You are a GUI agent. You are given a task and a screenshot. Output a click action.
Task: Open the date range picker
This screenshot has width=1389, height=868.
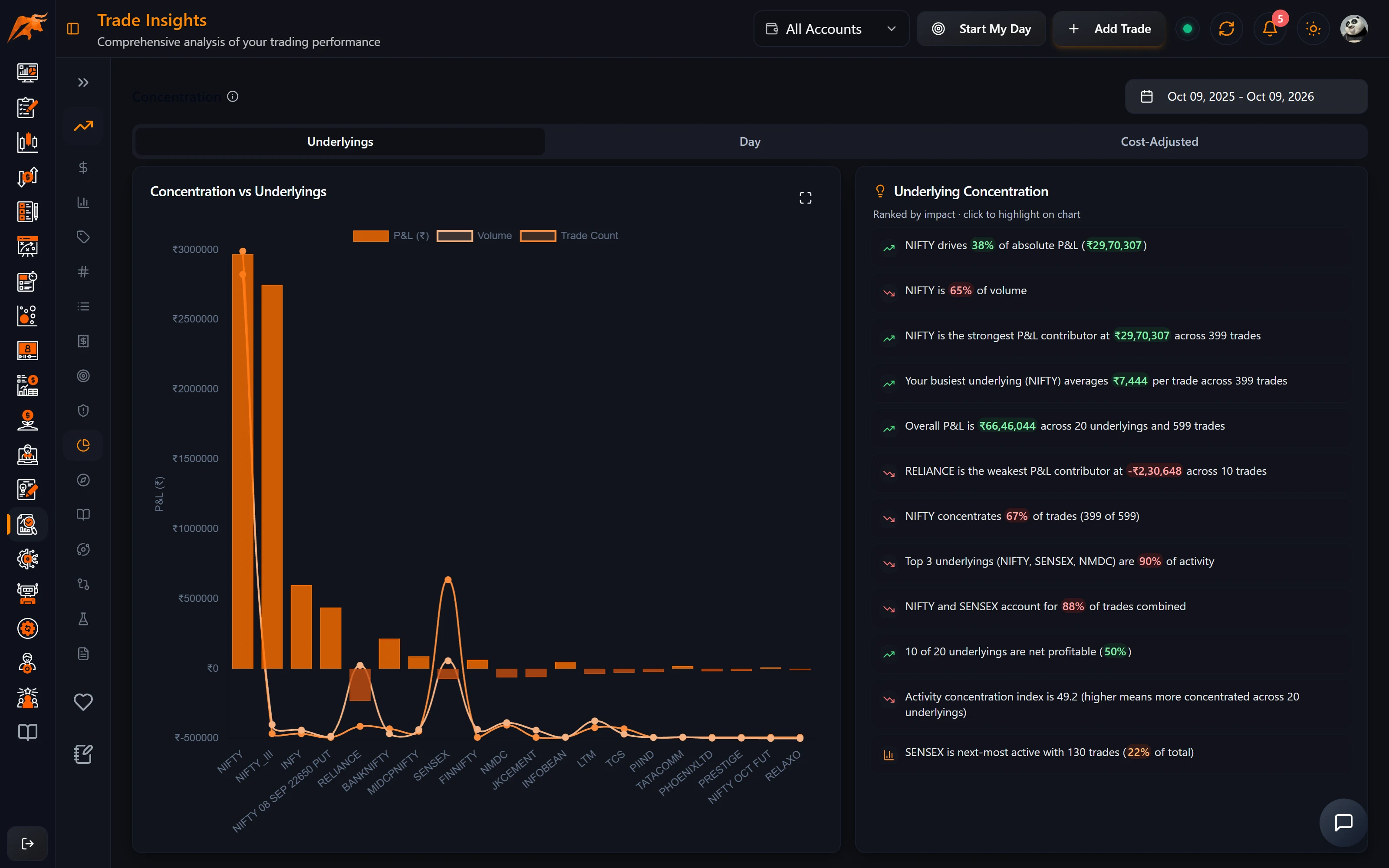click(x=1246, y=96)
